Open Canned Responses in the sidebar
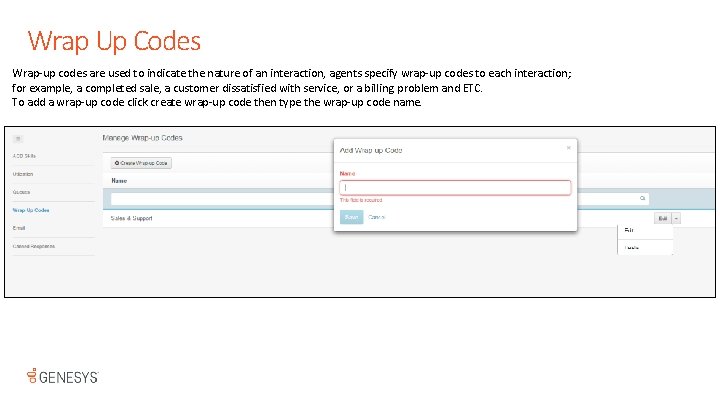This screenshot has height=405, width=720. 34,247
